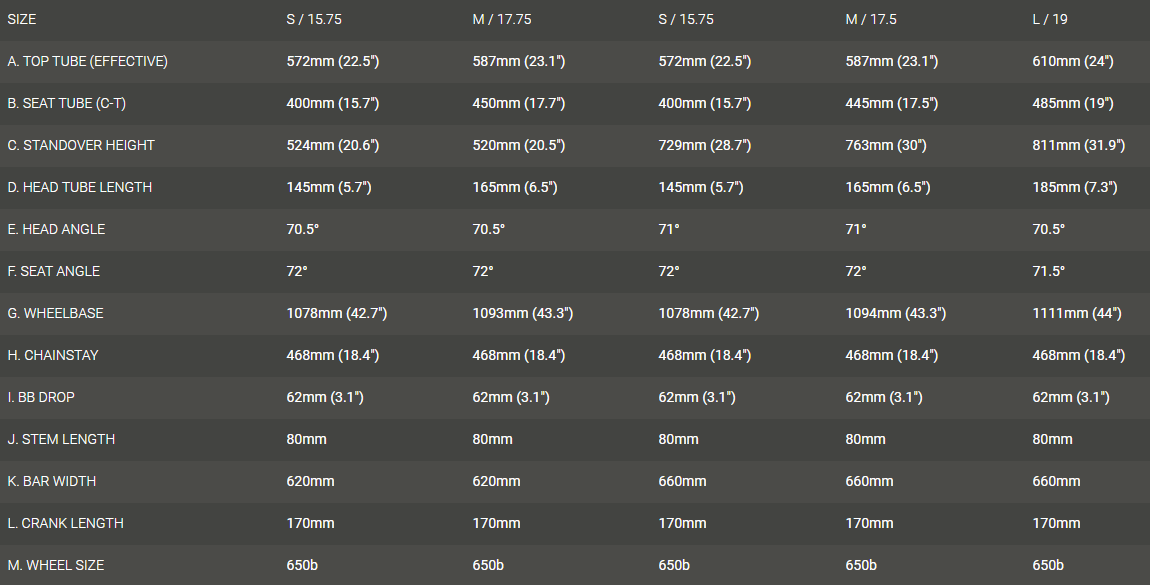
Task: Select the K. Bar Width row label
Action: tap(52, 481)
